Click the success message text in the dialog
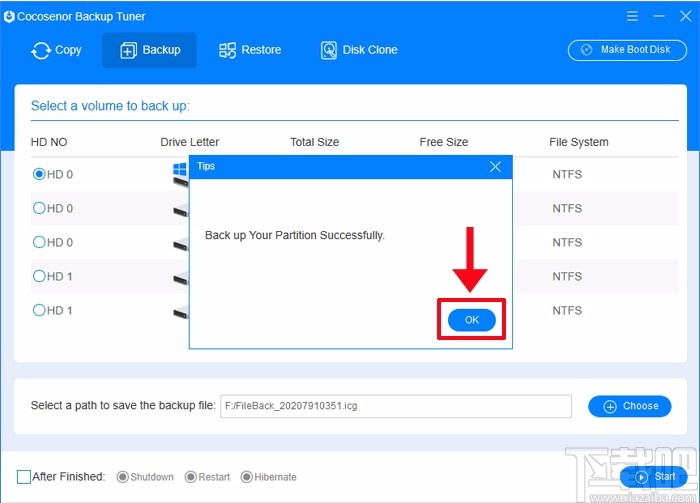Viewport: 700px width, 503px height. [x=295, y=235]
